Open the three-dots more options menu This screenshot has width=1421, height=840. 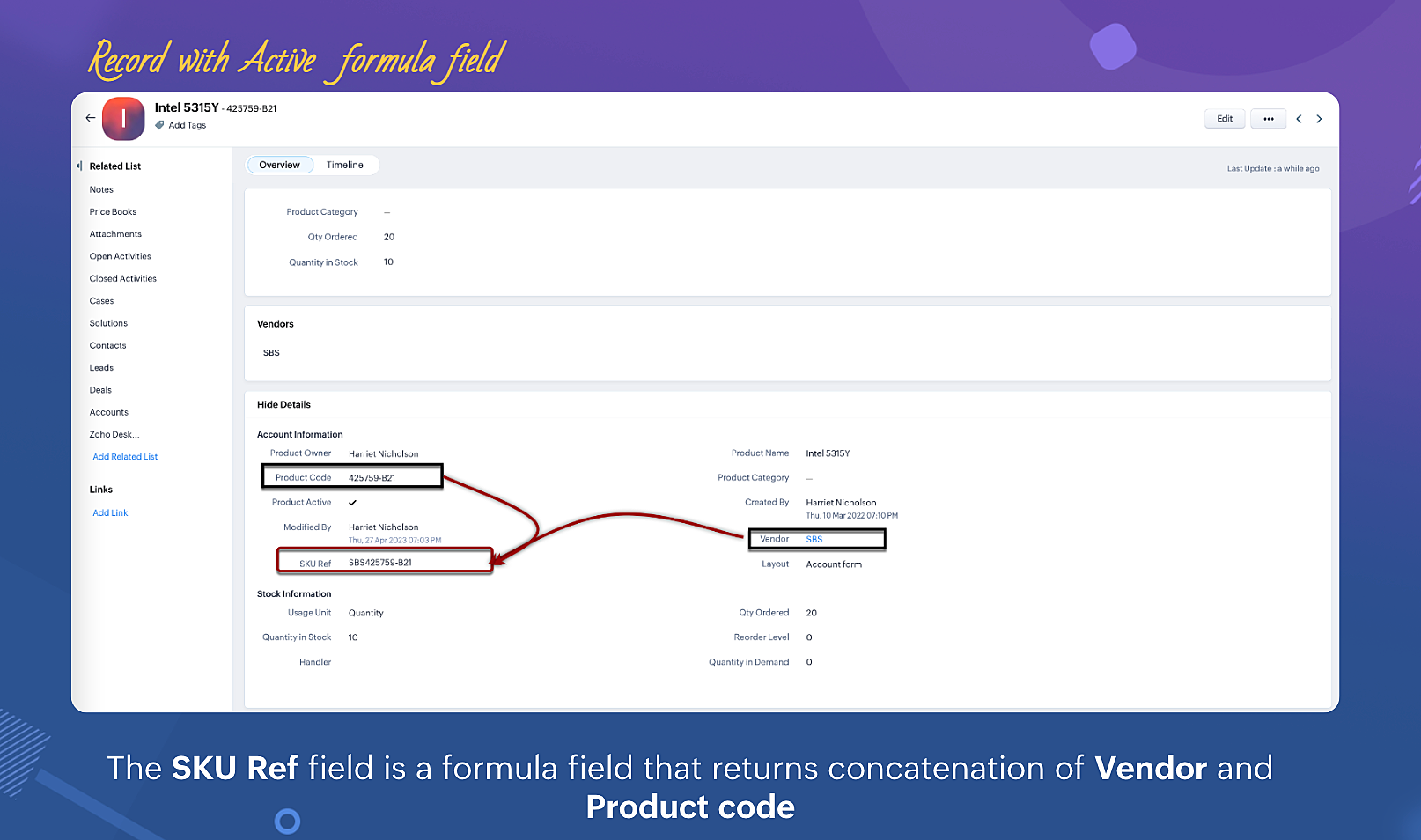coord(1268,119)
